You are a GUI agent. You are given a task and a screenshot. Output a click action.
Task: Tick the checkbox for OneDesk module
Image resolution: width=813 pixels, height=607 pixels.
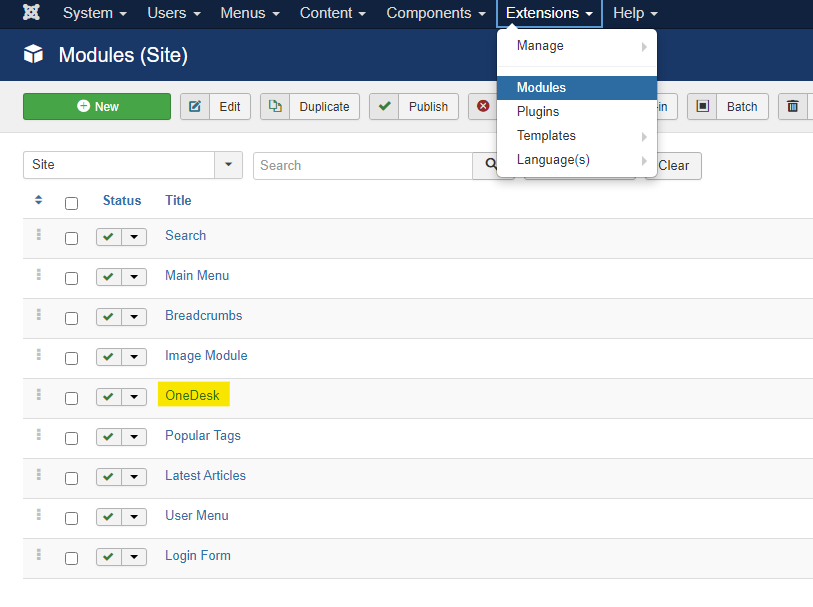pos(71,398)
